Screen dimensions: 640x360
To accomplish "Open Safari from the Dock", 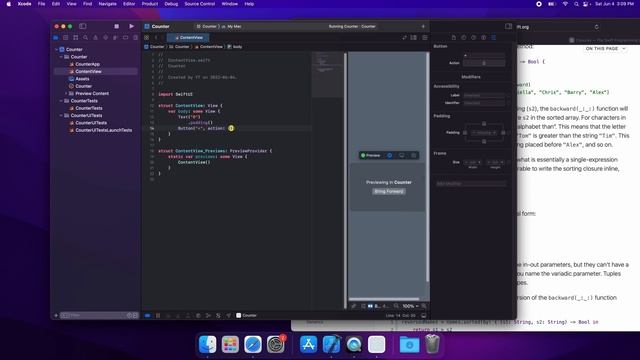I will (253, 344).
